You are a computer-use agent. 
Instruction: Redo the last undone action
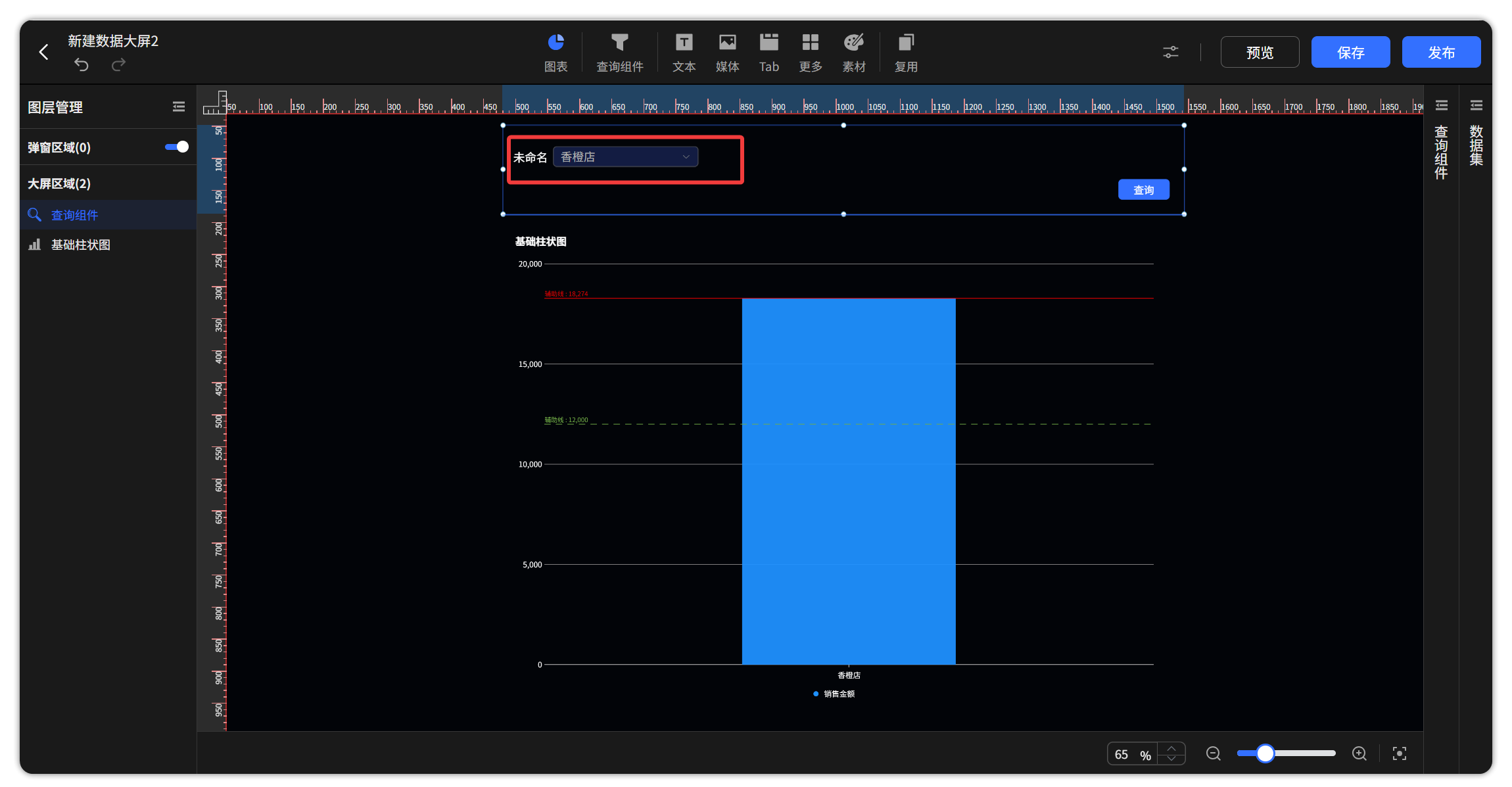(118, 64)
